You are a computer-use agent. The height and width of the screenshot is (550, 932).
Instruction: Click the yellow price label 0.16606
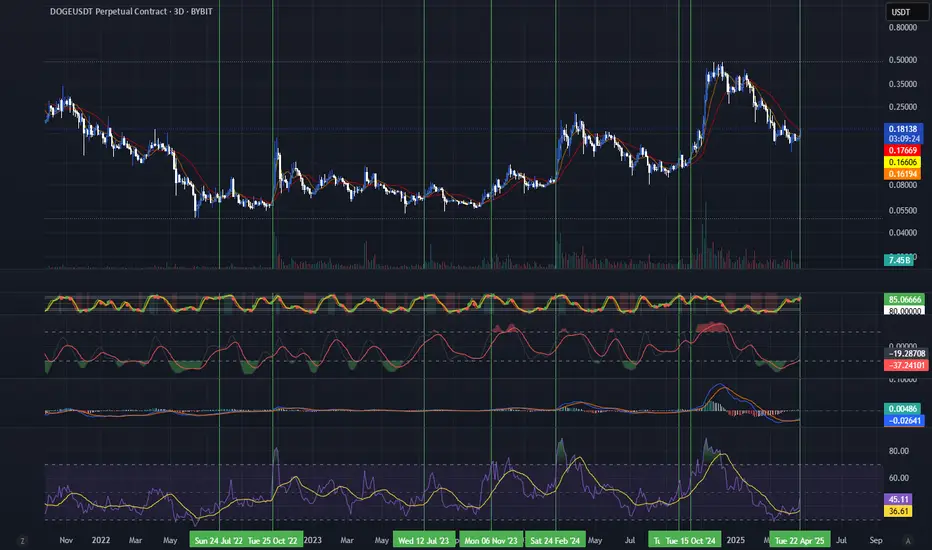[x=903, y=162]
